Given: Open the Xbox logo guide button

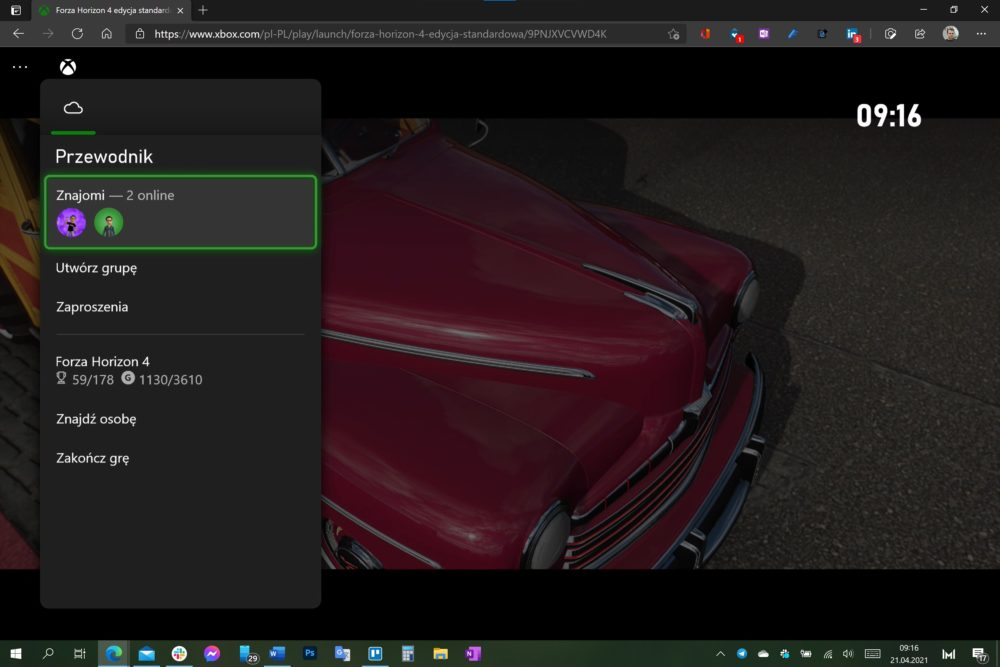Looking at the screenshot, I should [68, 67].
